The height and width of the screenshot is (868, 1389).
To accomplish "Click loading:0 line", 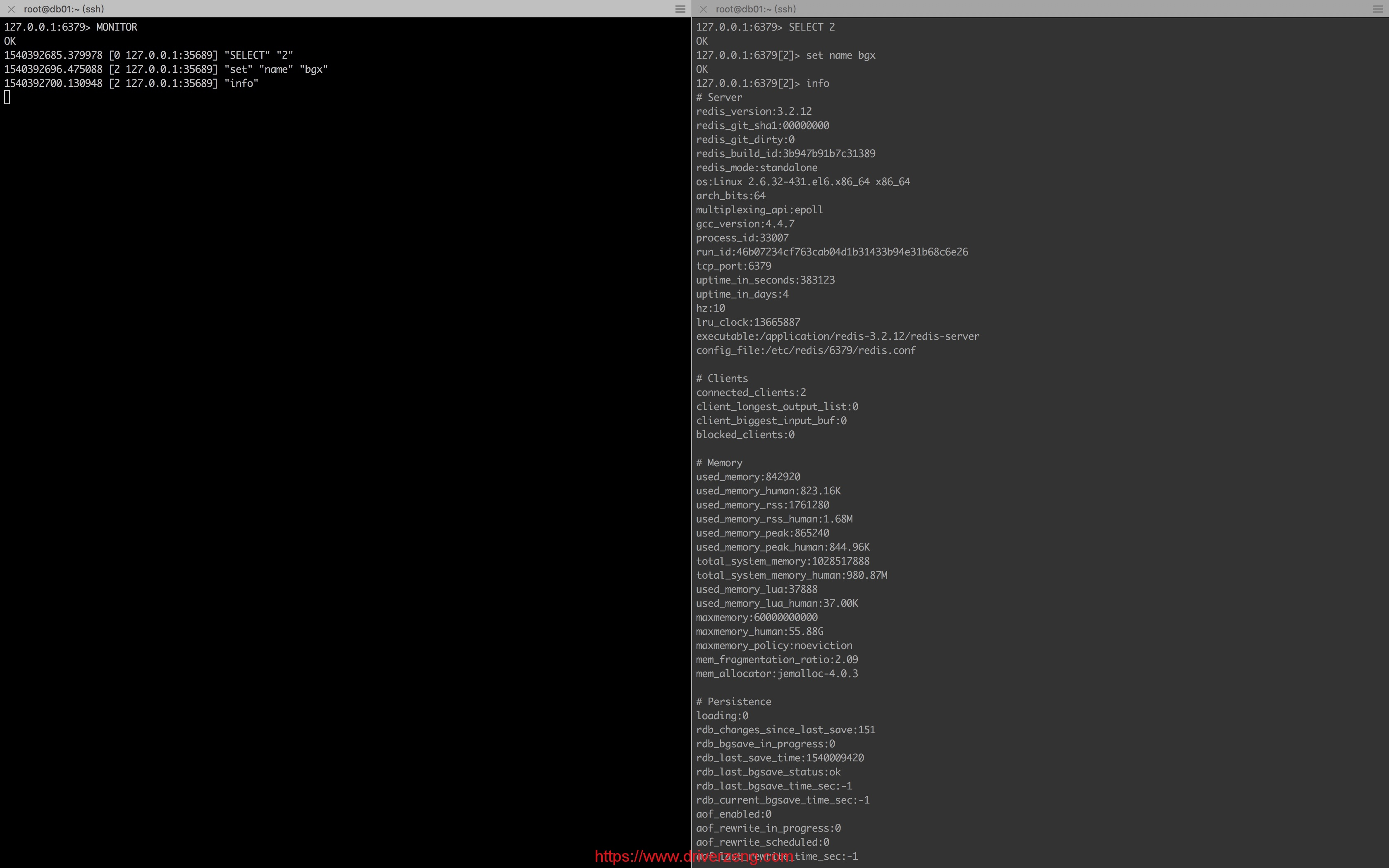I will [x=722, y=716].
